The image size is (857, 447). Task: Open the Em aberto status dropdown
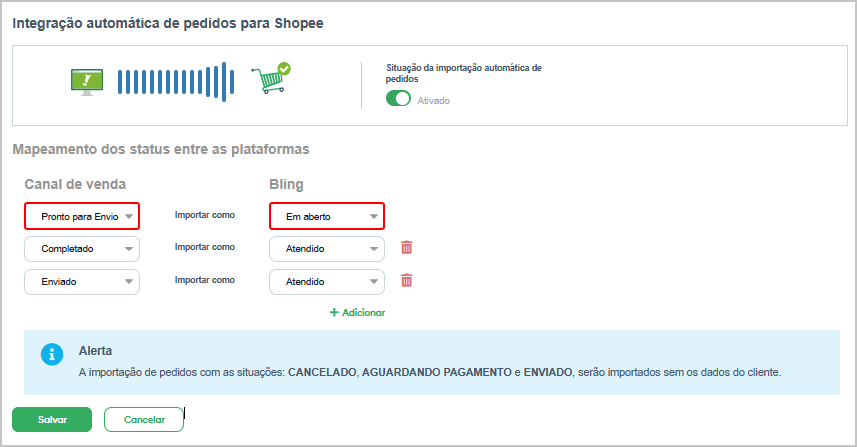point(327,216)
